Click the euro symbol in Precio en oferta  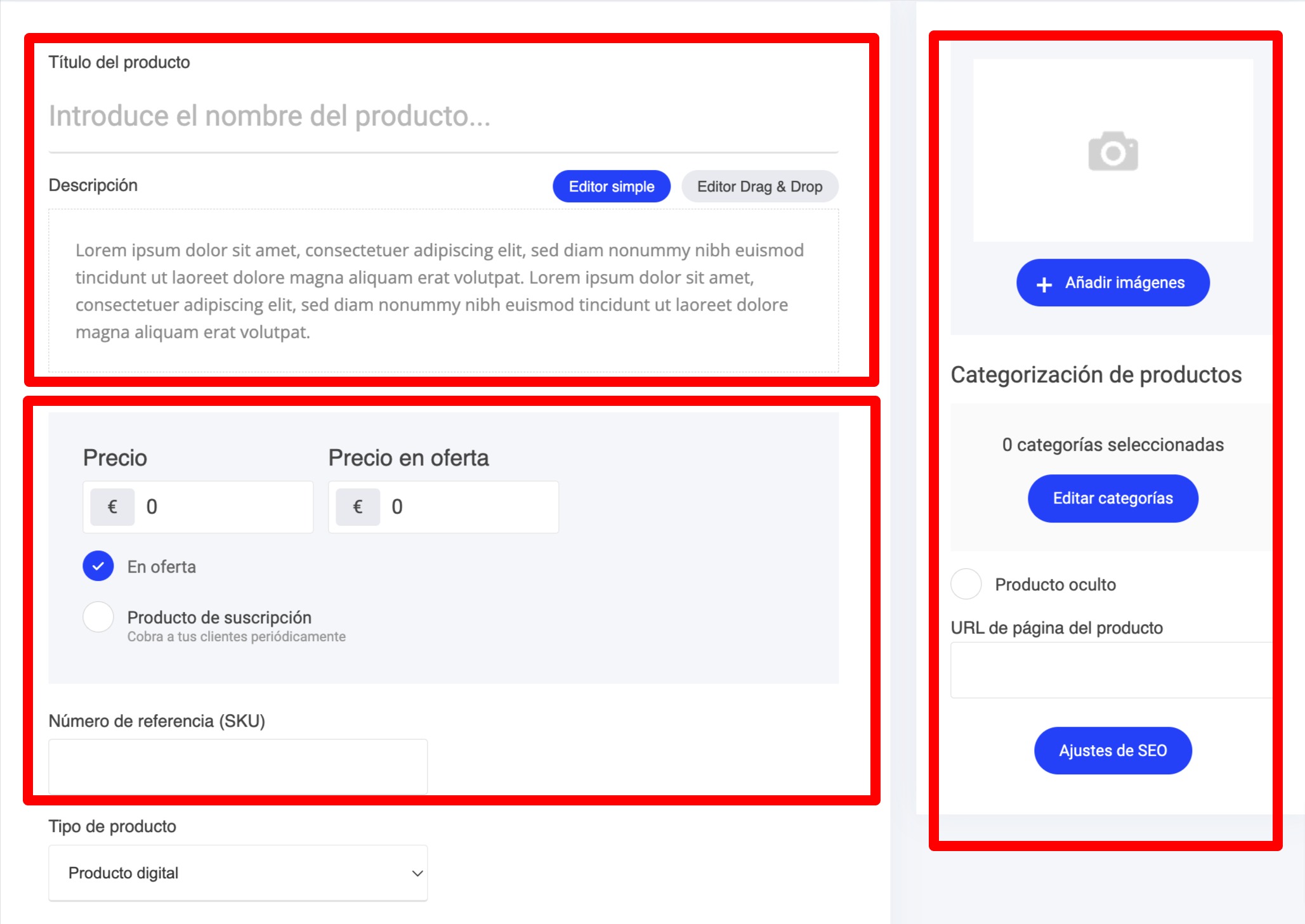click(358, 507)
